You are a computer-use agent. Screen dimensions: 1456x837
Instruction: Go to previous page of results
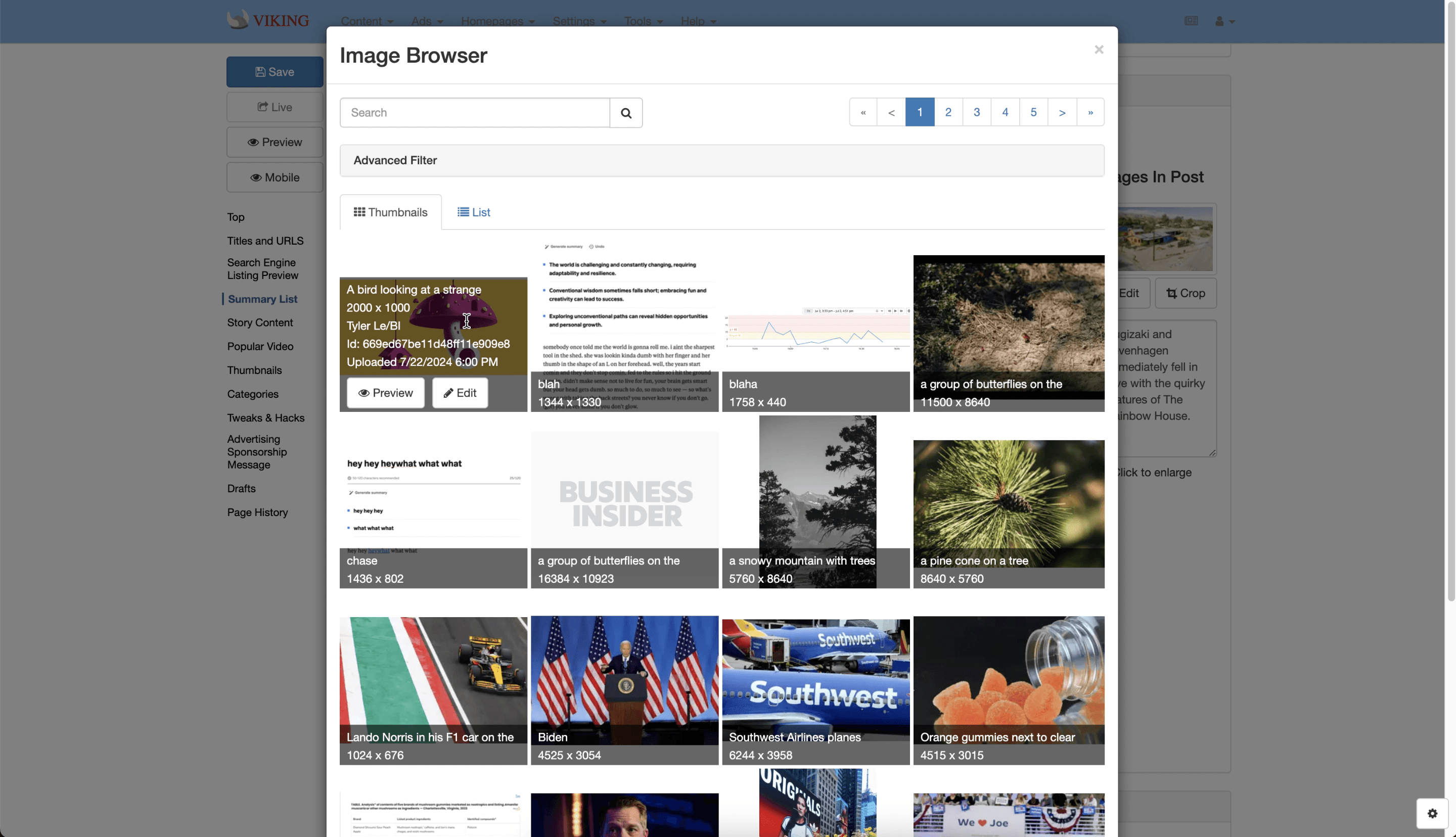tap(891, 112)
